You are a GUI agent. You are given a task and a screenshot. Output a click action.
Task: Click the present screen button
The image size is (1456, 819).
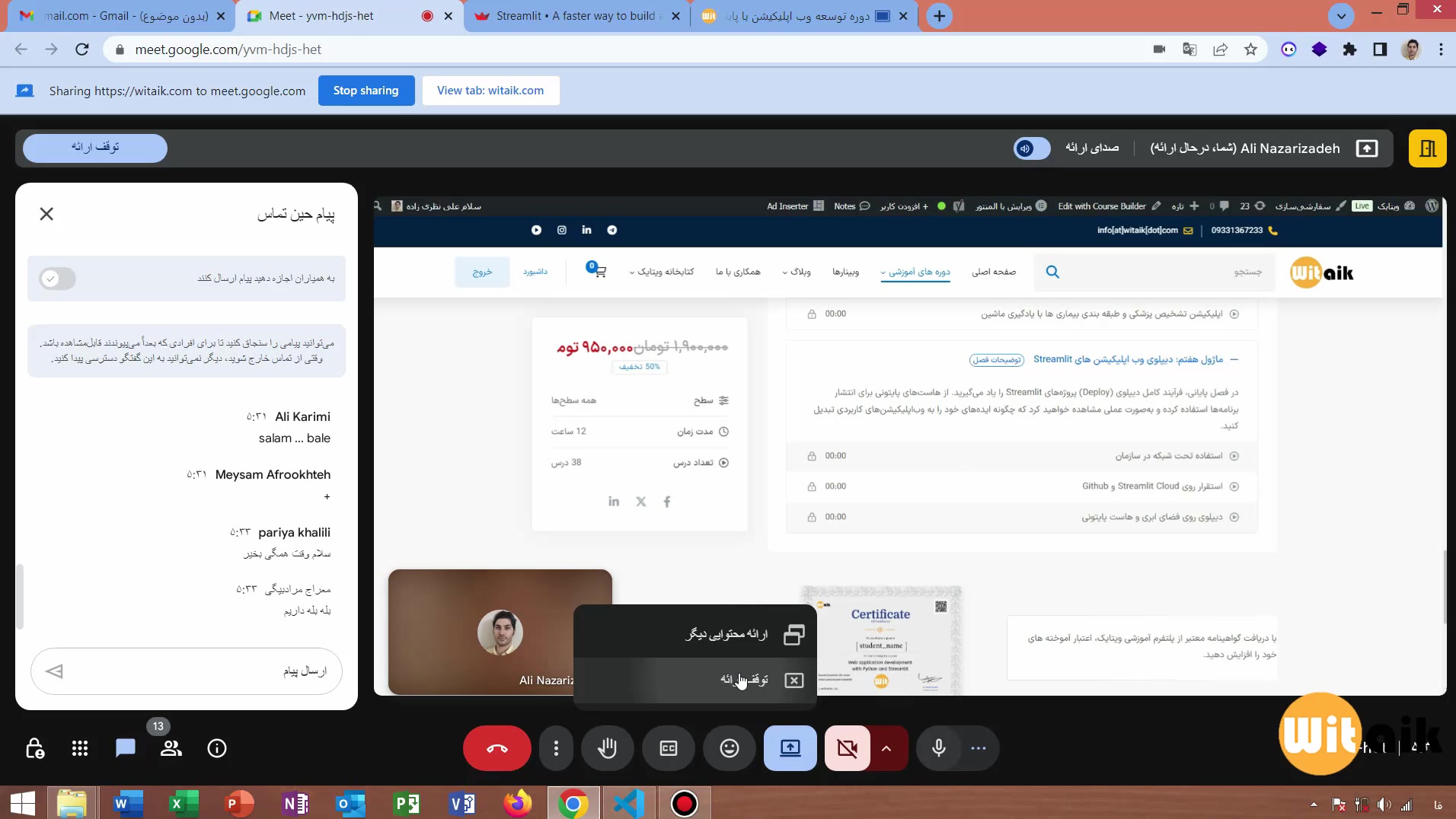tap(790, 748)
